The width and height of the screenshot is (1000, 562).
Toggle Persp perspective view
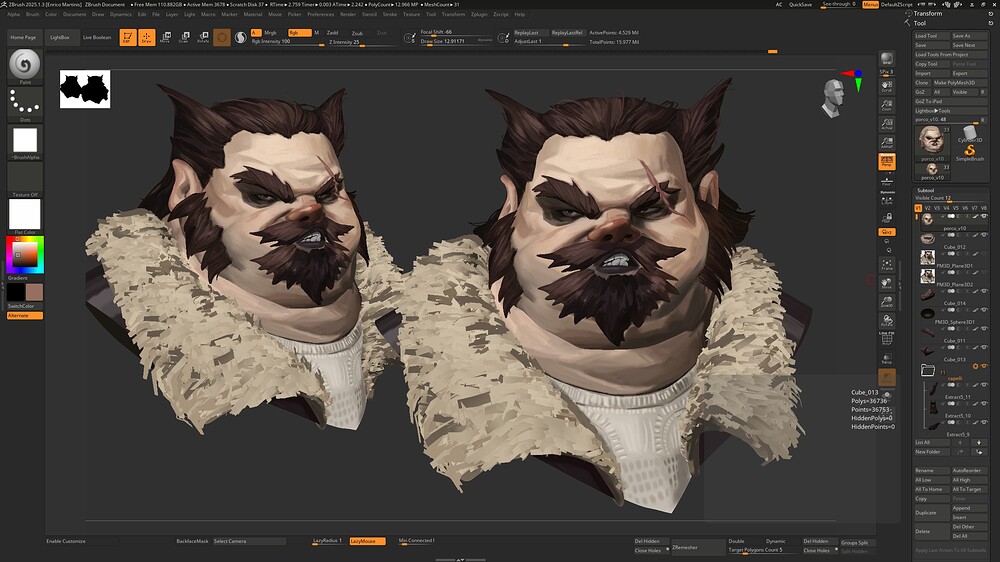click(886, 162)
